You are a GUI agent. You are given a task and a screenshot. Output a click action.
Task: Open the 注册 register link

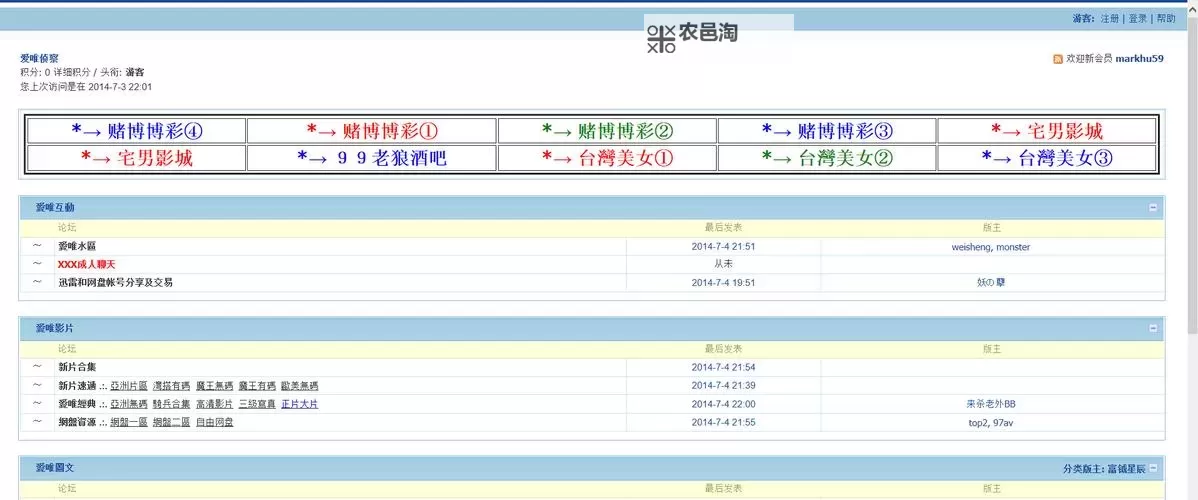click(1109, 19)
